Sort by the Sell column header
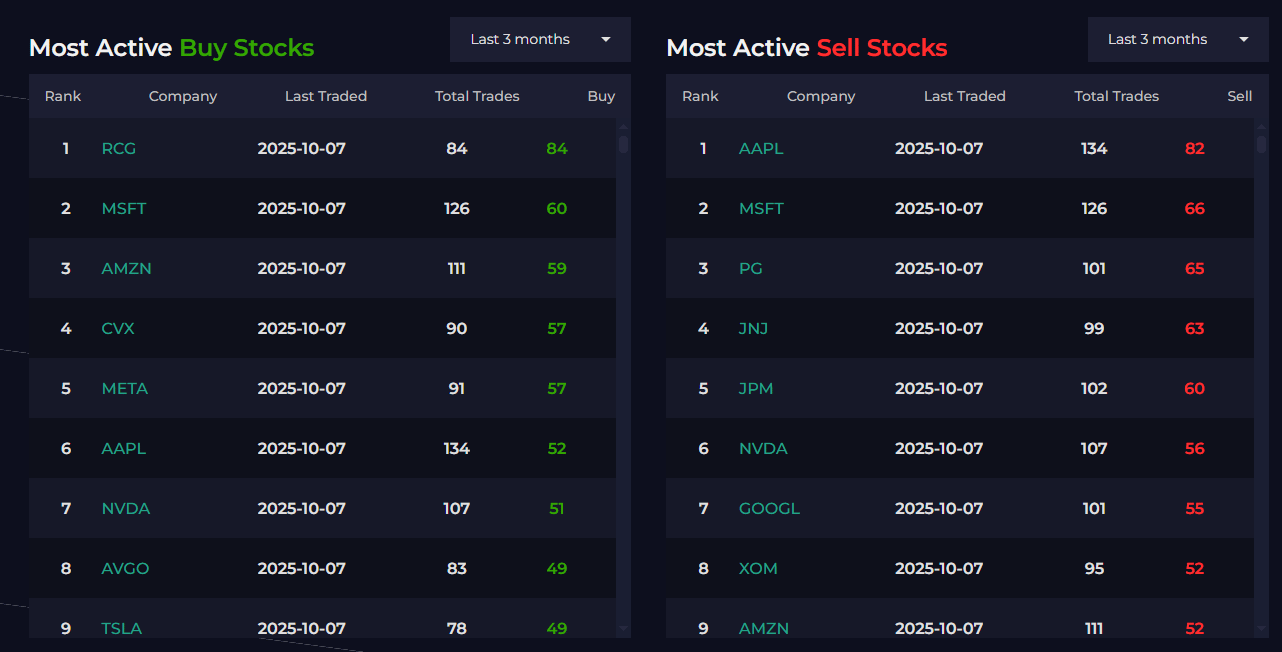The image size is (1282, 652). [1239, 97]
